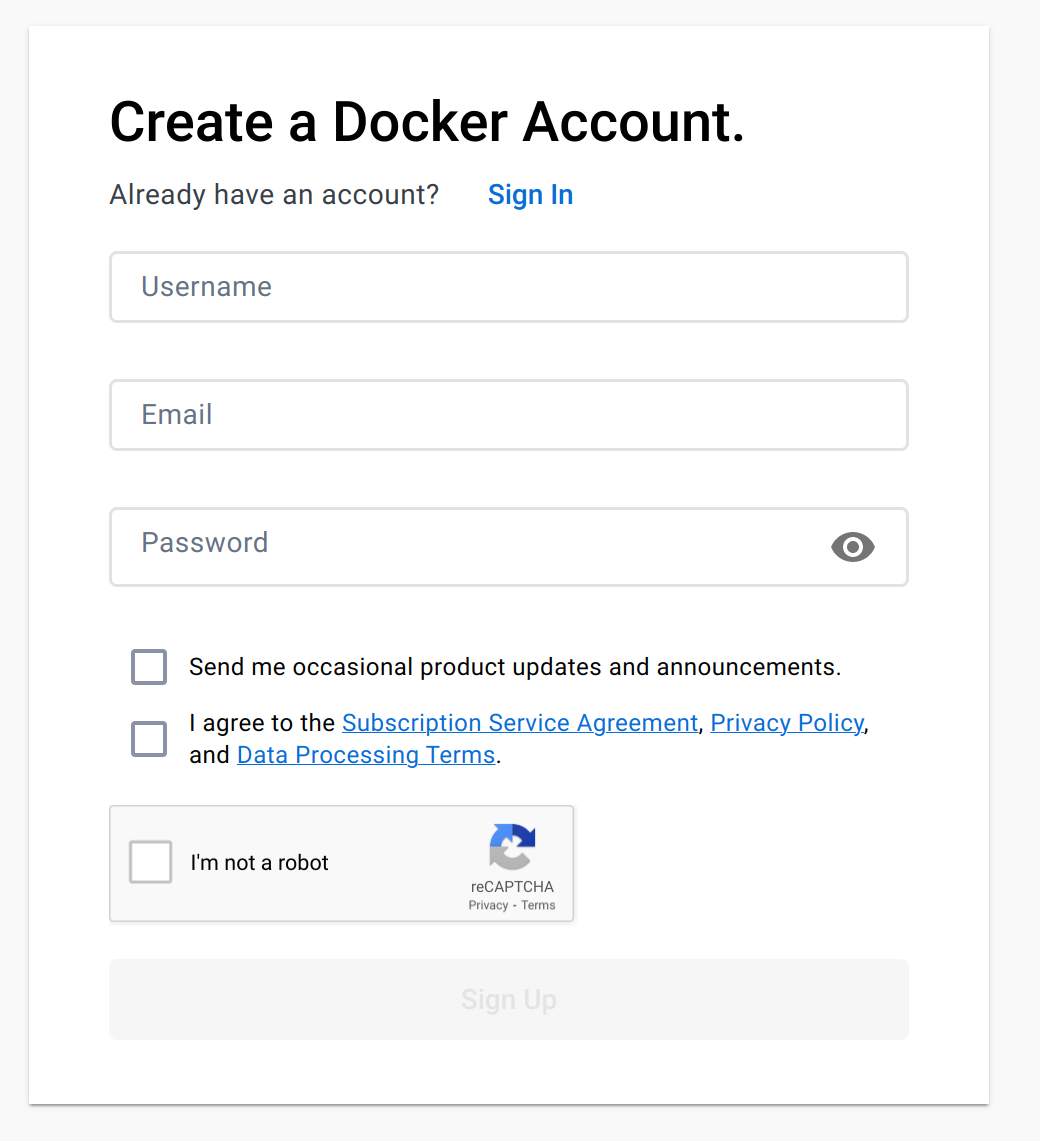Click the Create a Docker Account heading
This screenshot has height=1141, width=1040.
[427, 122]
